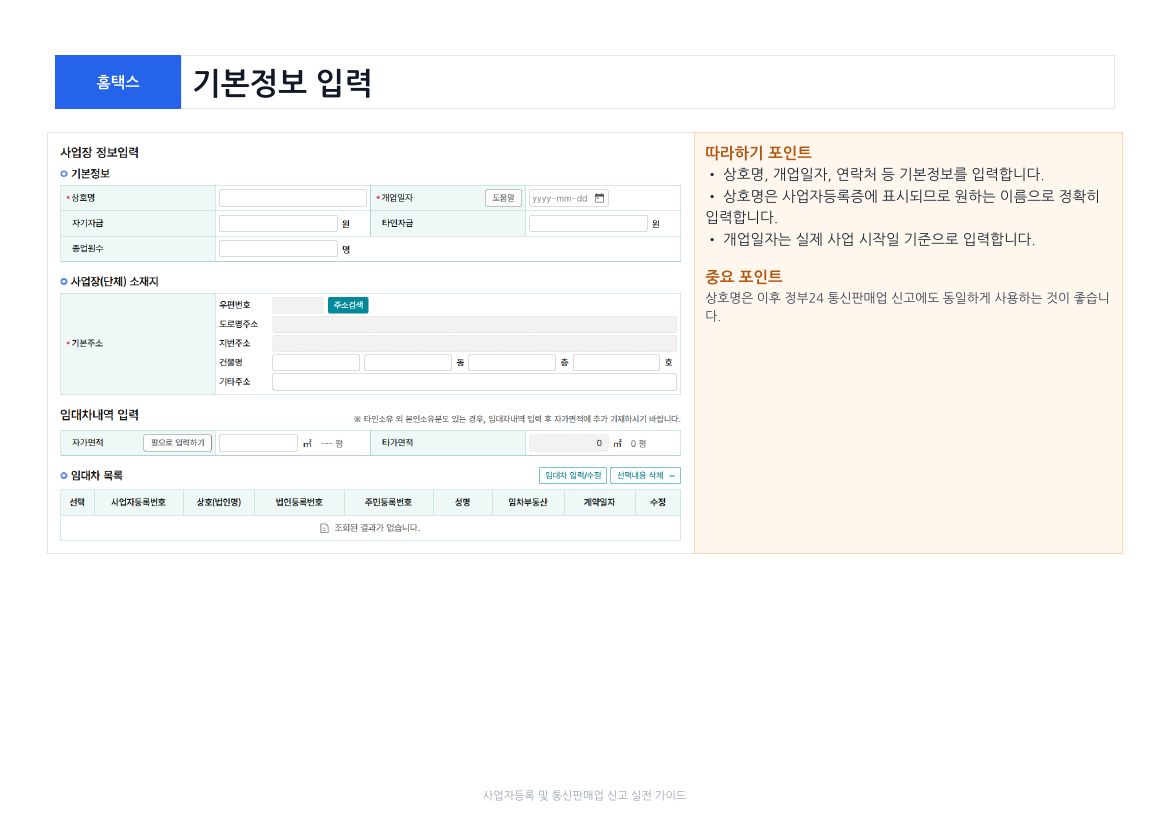
Task: Click the 수정 column header
Action: [x=658, y=502]
